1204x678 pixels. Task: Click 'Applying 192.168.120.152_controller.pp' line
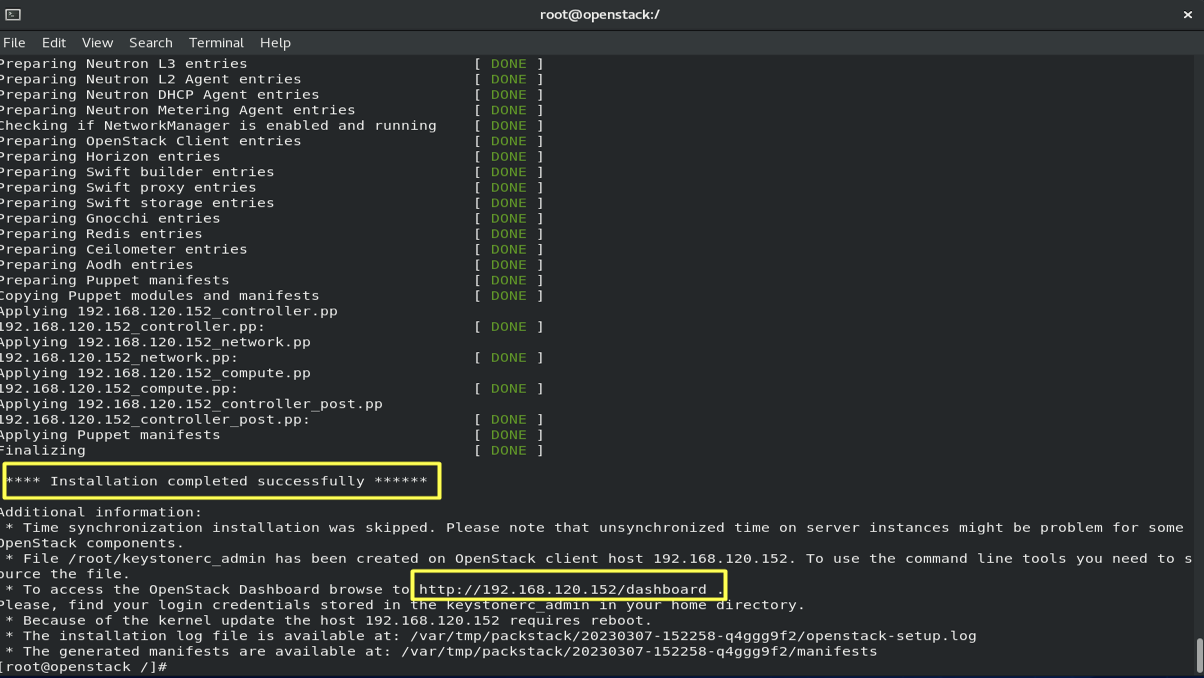[x=168, y=312]
